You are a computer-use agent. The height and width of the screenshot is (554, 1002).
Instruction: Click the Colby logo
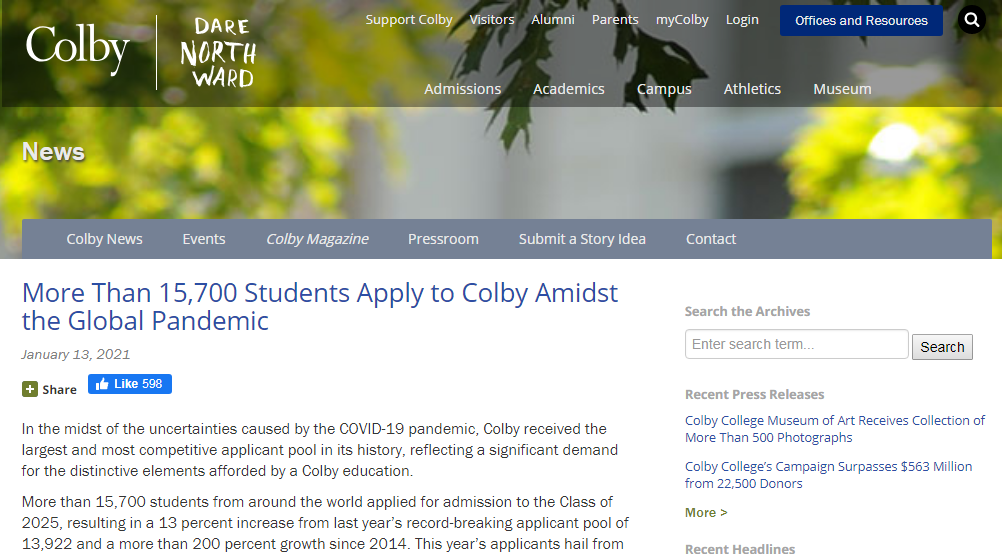78,49
